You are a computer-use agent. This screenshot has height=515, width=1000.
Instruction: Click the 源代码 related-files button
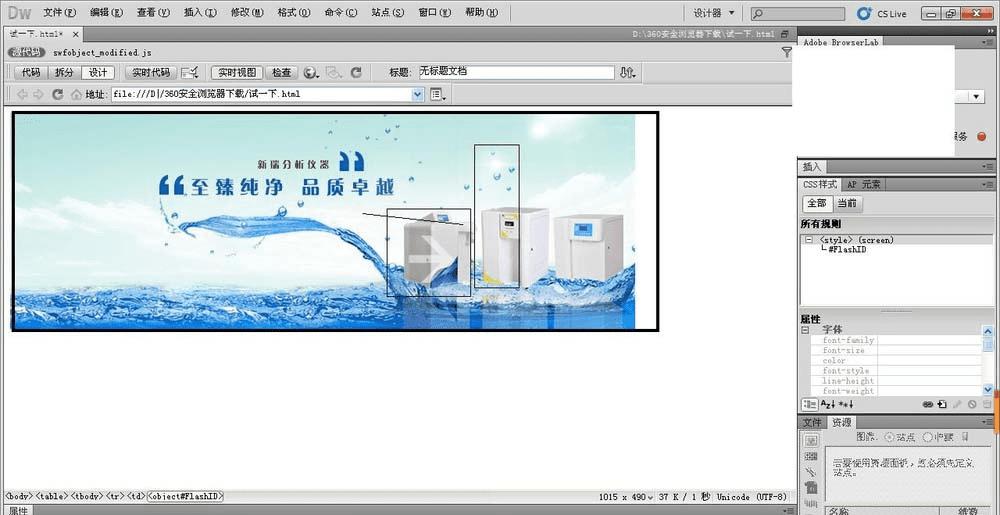click(x=27, y=53)
